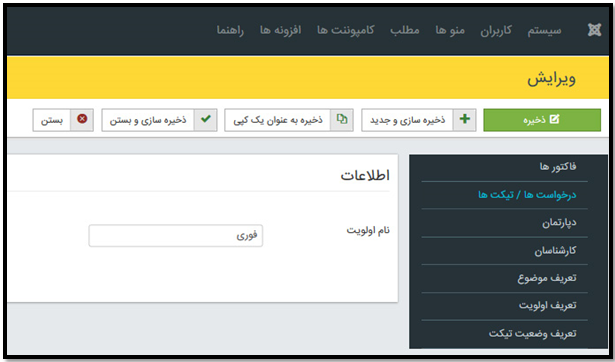Screen dimensions: 615x362
Task: Click the ویرایش page title
Action: pyautogui.click(x=551, y=78)
